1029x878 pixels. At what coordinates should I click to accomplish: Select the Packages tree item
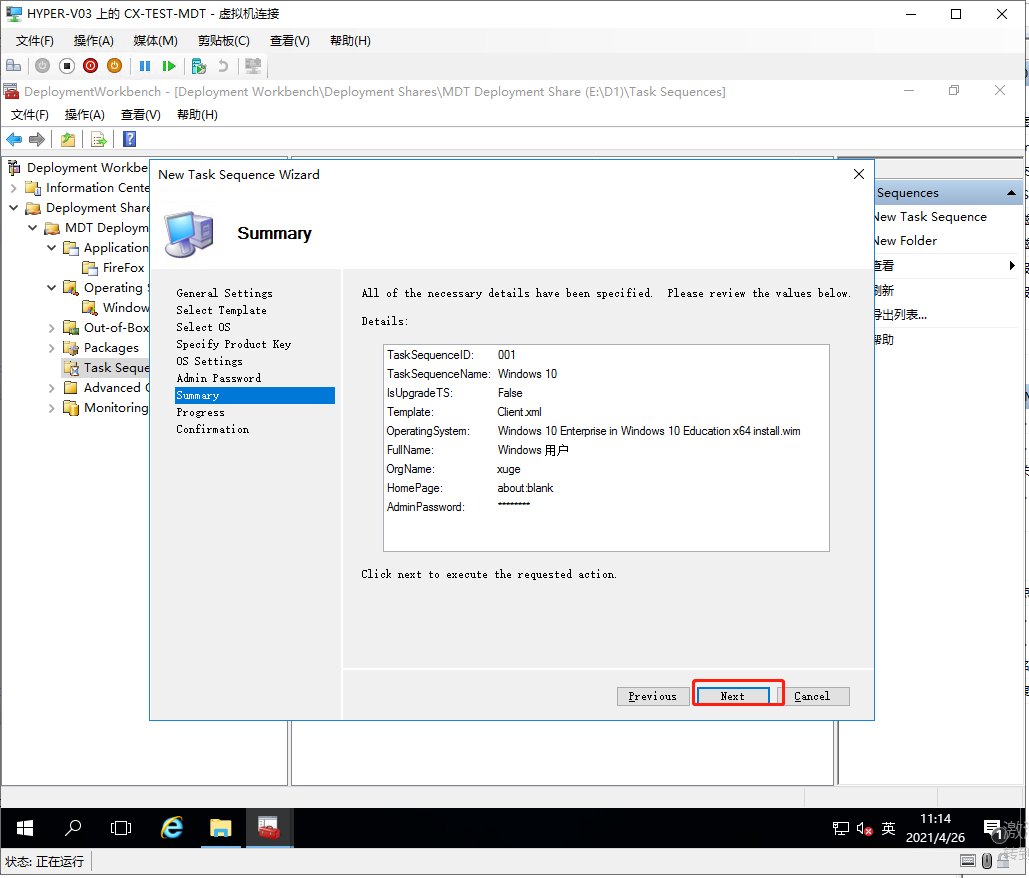[111, 348]
